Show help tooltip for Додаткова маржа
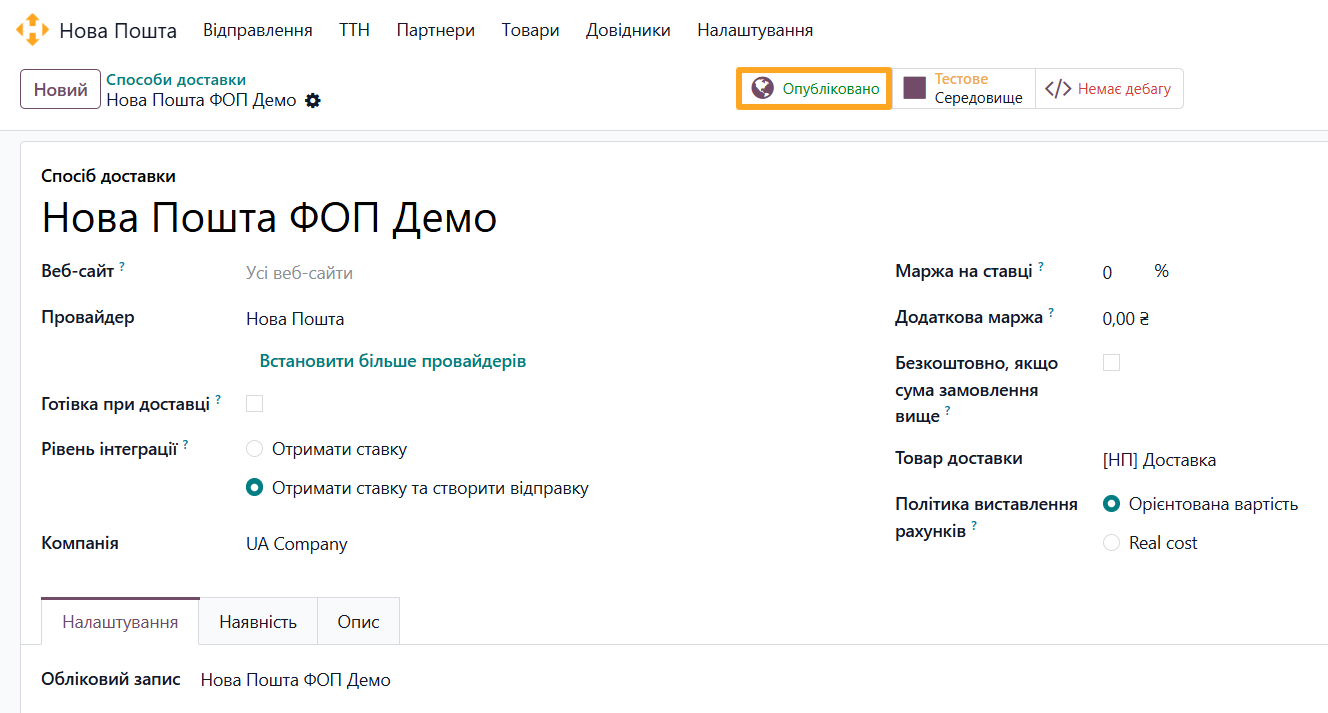1328x713 pixels. point(1052,313)
